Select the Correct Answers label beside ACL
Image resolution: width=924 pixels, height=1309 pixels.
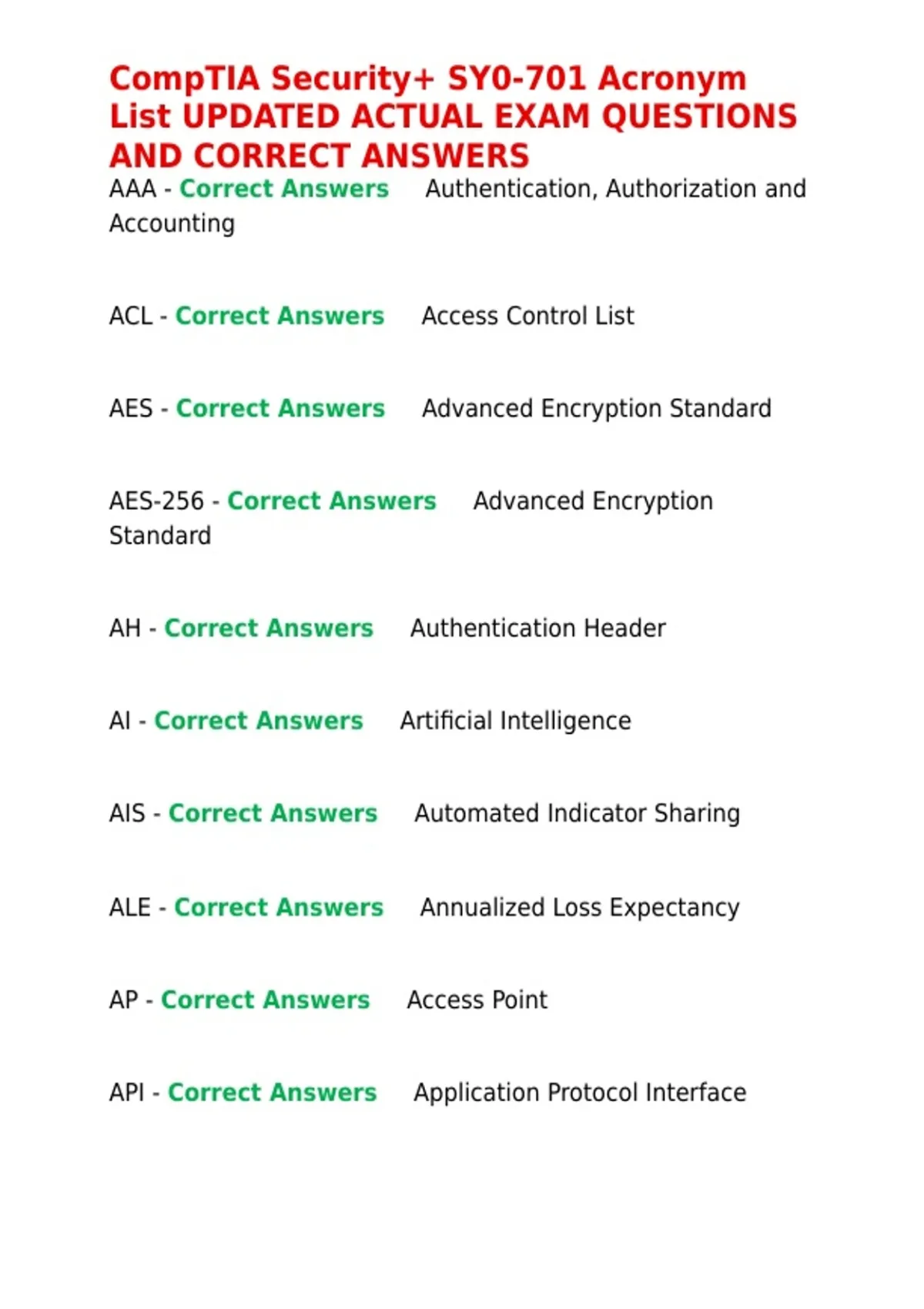click(280, 316)
